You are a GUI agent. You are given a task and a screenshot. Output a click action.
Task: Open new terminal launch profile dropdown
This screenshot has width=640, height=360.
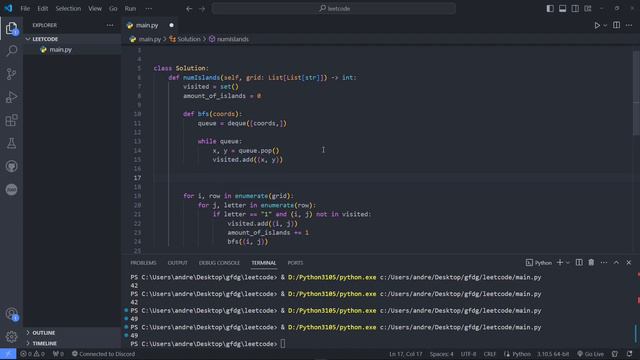(x=568, y=262)
